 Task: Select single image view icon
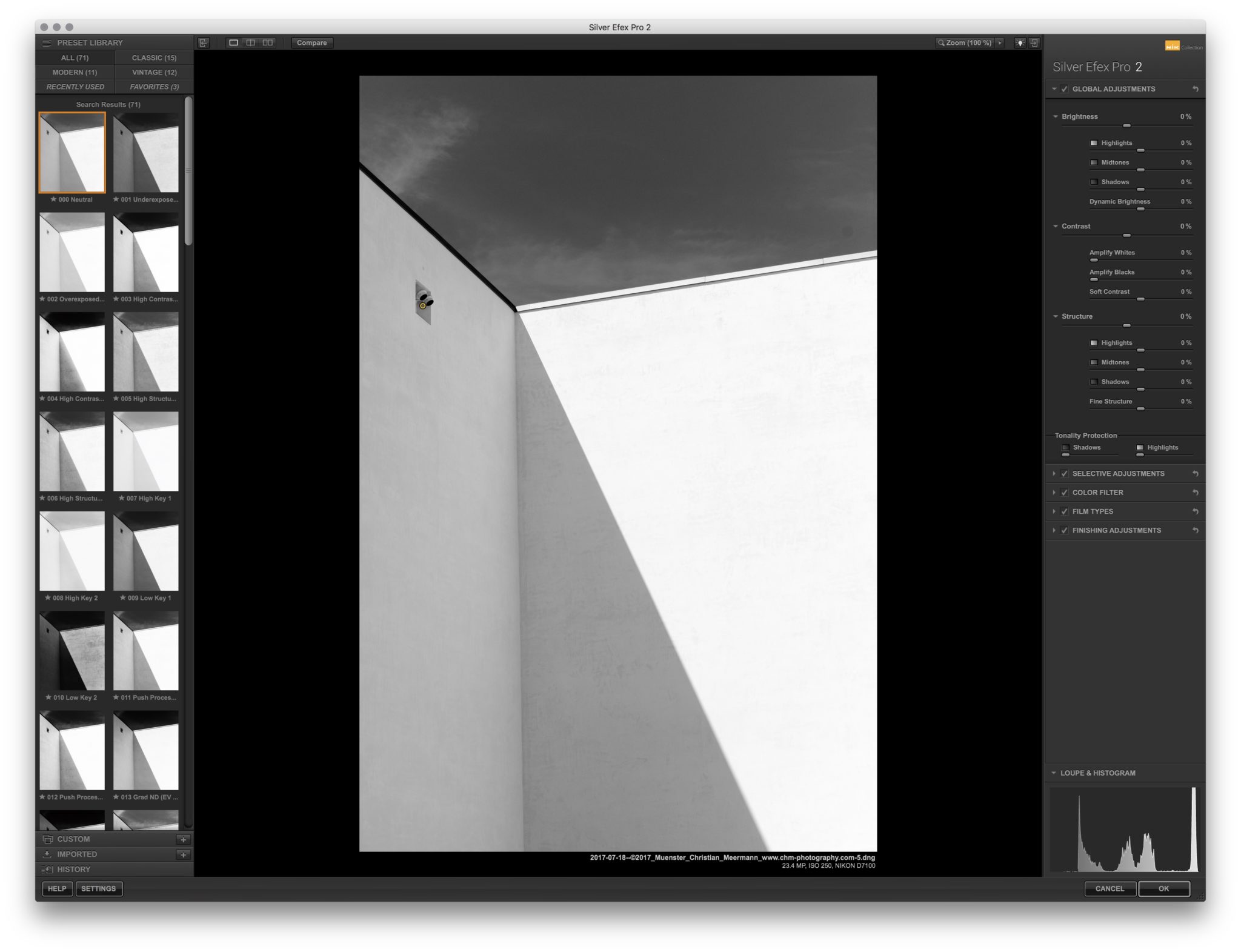233,42
